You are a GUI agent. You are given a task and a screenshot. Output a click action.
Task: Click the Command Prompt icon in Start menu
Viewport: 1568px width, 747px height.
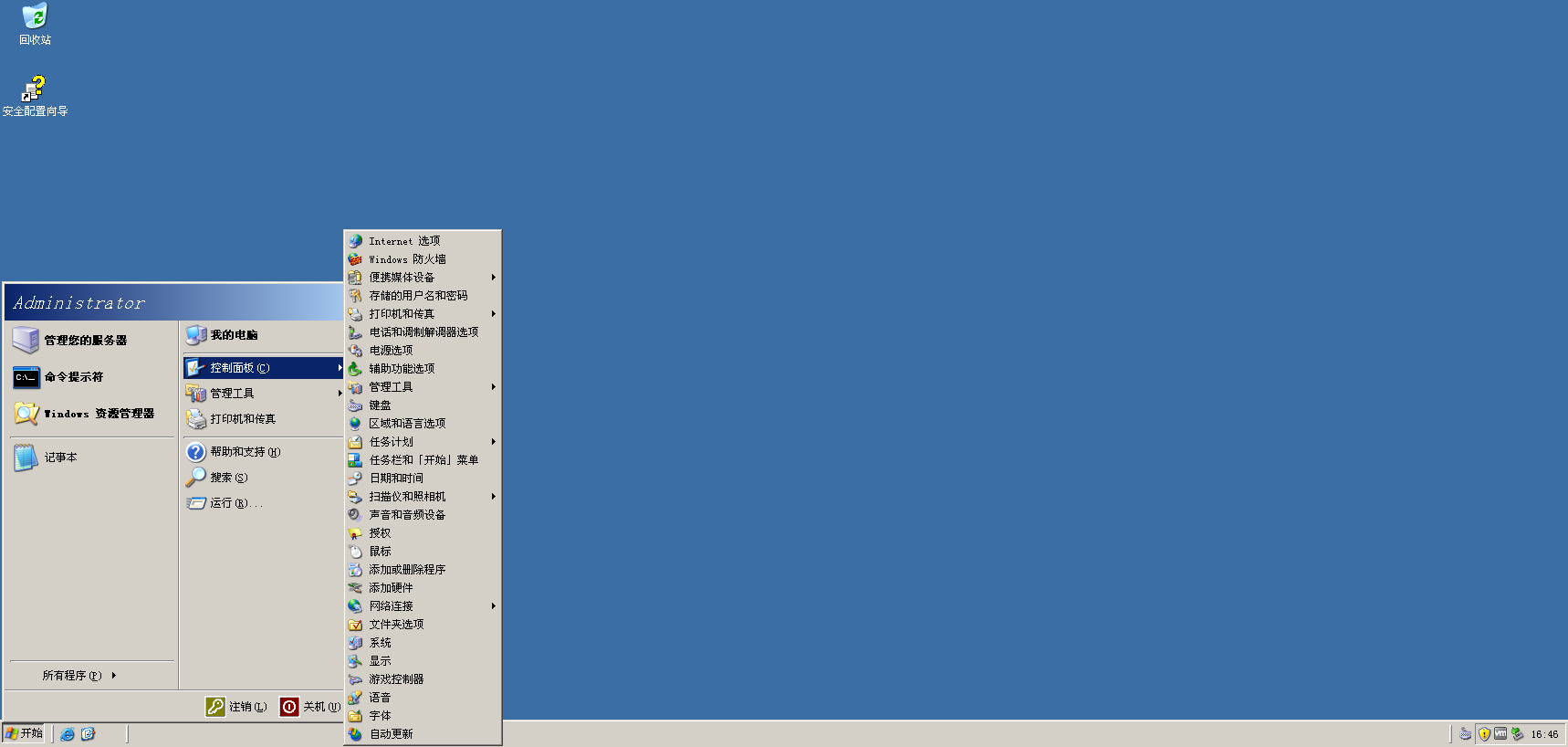26,377
